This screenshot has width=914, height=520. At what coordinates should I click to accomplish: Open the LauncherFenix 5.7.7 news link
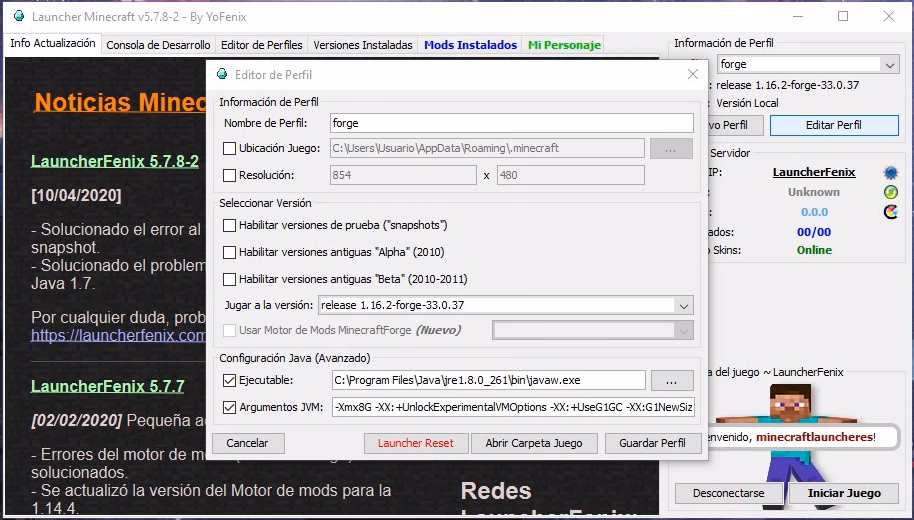108,386
